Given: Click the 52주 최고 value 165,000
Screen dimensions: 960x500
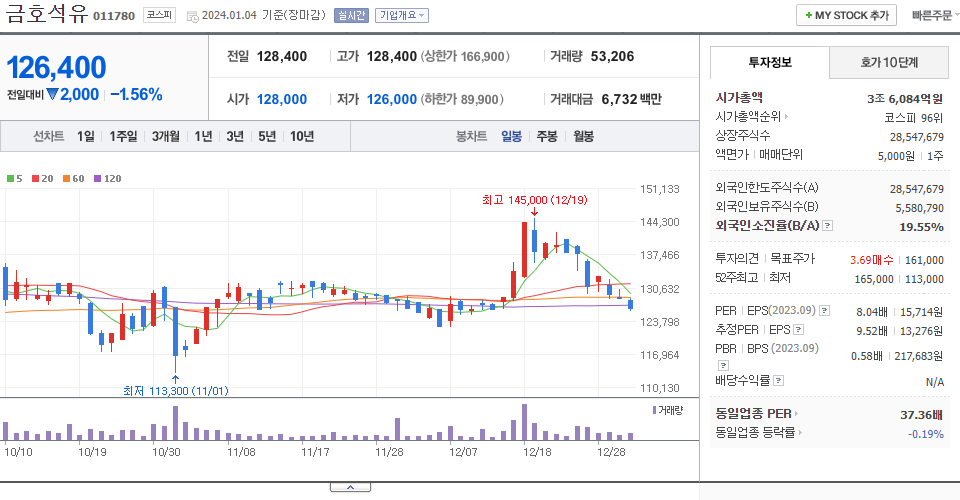Looking at the screenshot, I should point(874,279).
